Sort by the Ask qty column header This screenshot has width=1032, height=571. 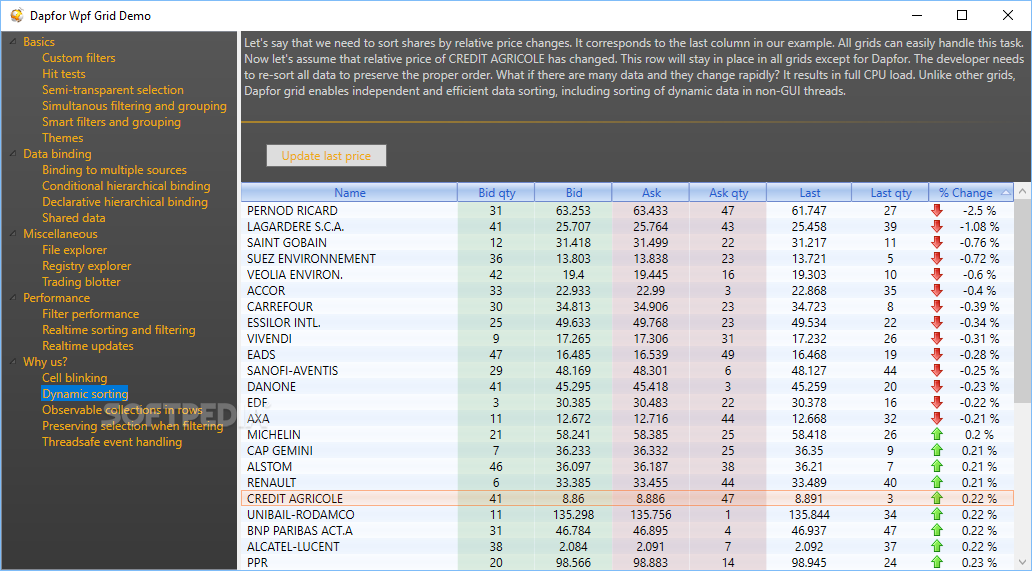(x=728, y=193)
